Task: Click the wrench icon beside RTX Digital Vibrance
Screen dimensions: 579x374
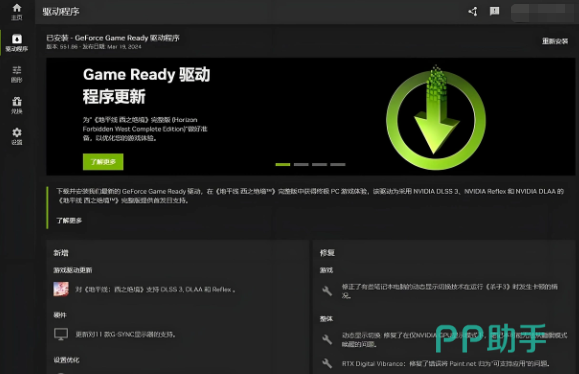Action: point(327,363)
